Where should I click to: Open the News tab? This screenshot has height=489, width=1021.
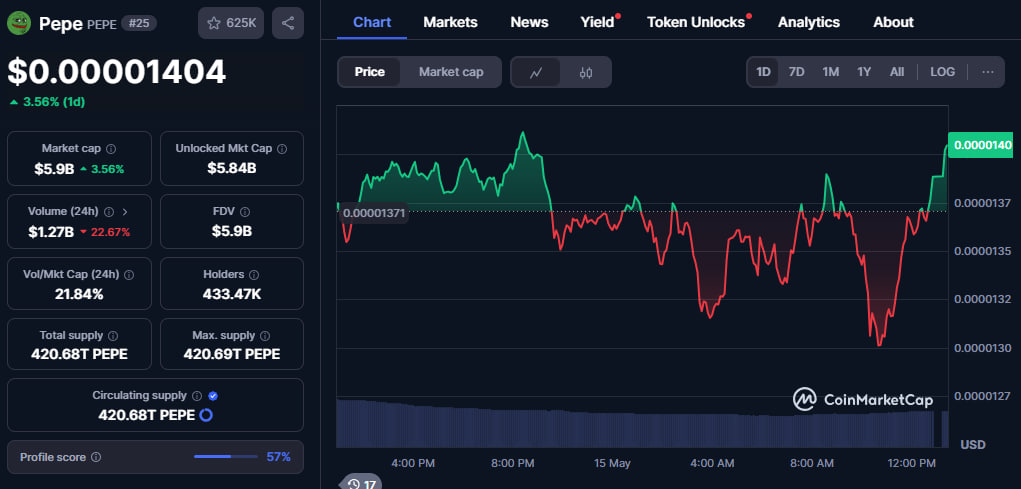pos(529,22)
